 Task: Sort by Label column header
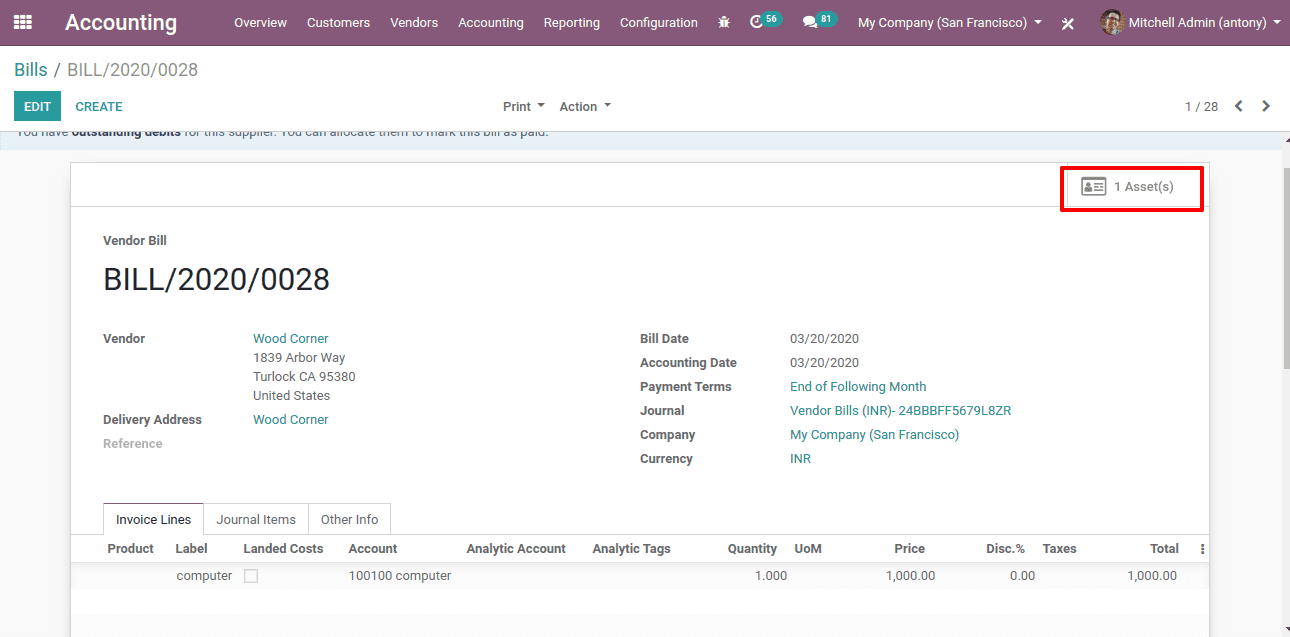pos(191,549)
